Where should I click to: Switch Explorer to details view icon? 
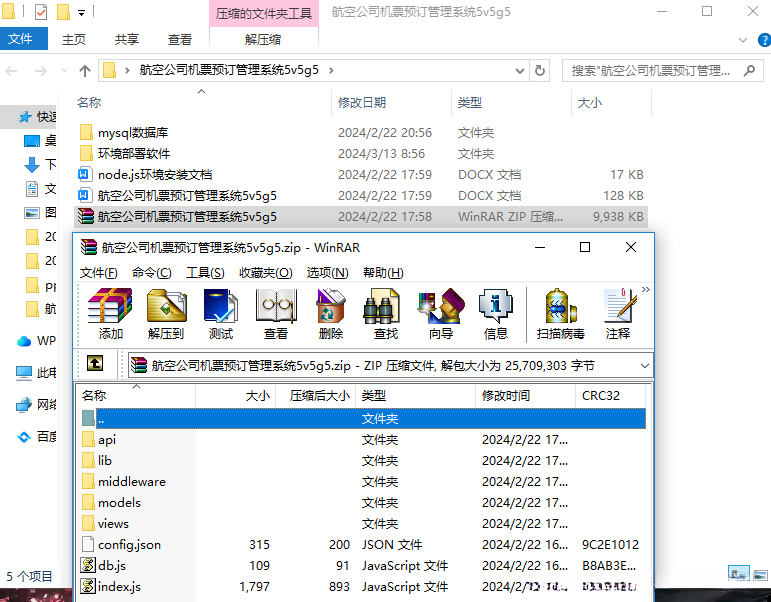tap(739, 573)
